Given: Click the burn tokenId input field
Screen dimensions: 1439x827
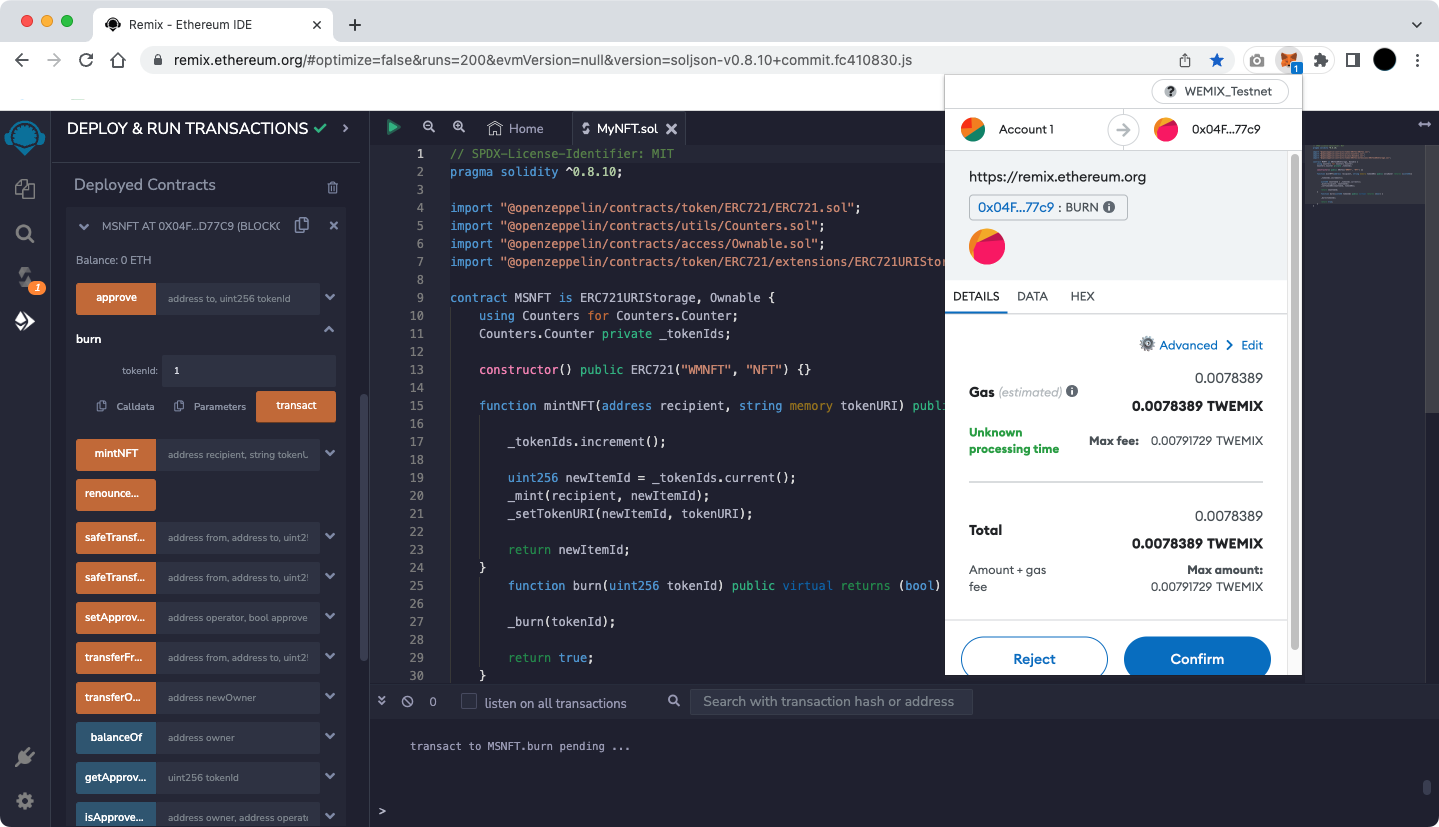Looking at the screenshot, I should tap(249, 370).
